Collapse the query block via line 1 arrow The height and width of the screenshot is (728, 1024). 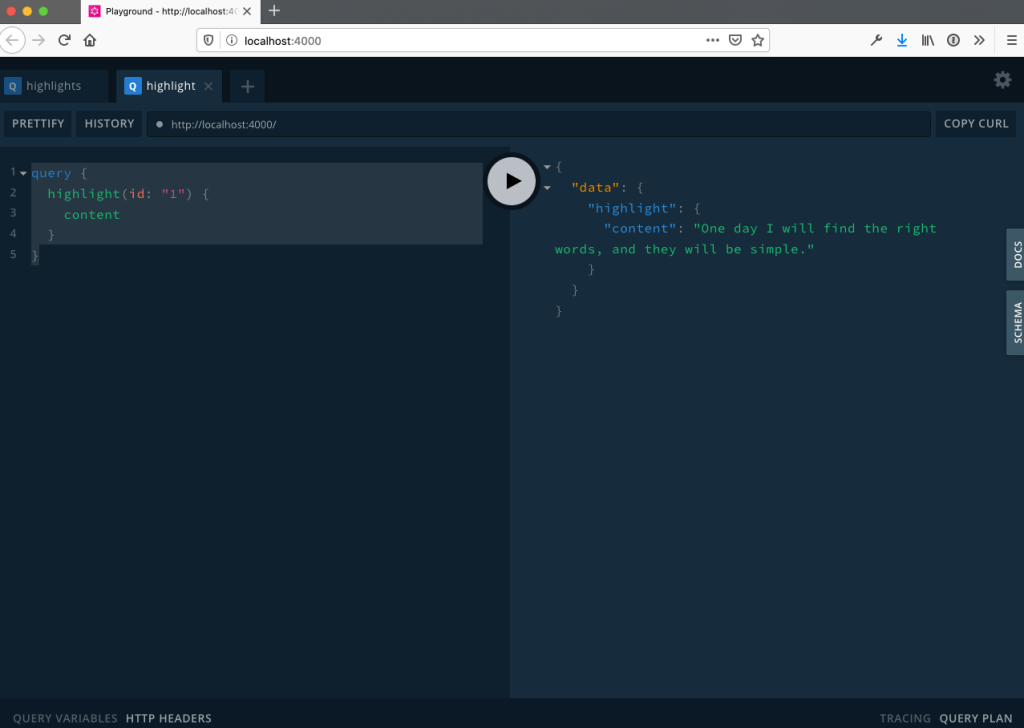tap(22, 172)
